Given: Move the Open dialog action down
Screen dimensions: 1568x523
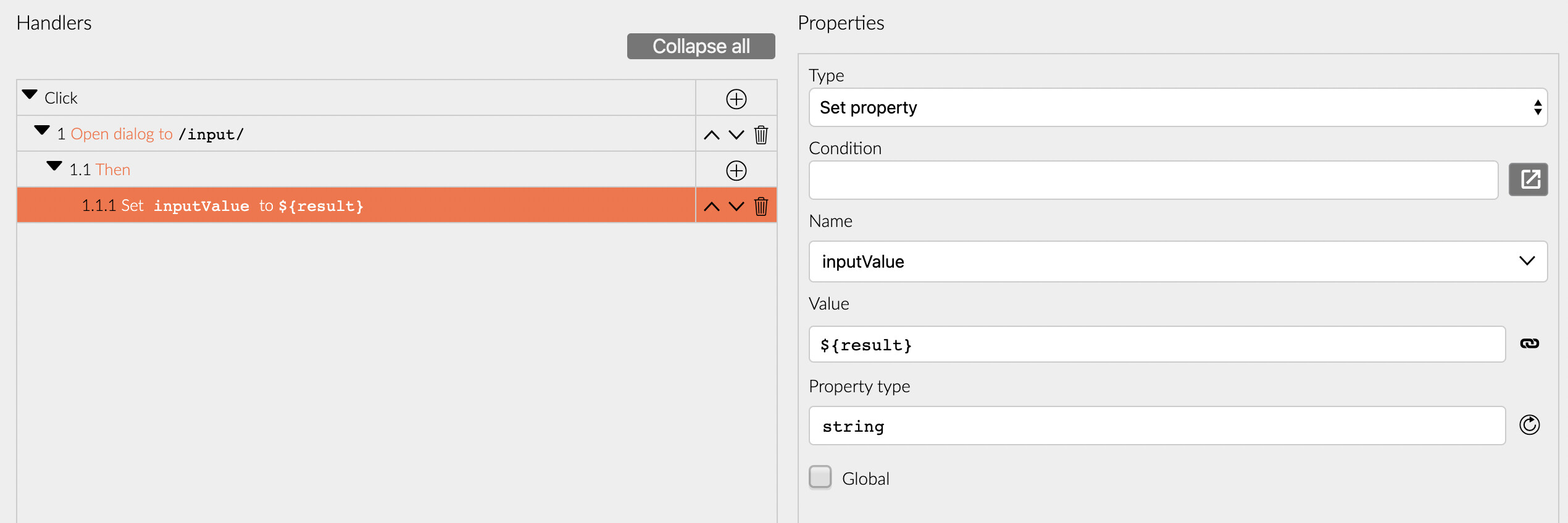Looking at the screenshot, I should tap(736, 134).
